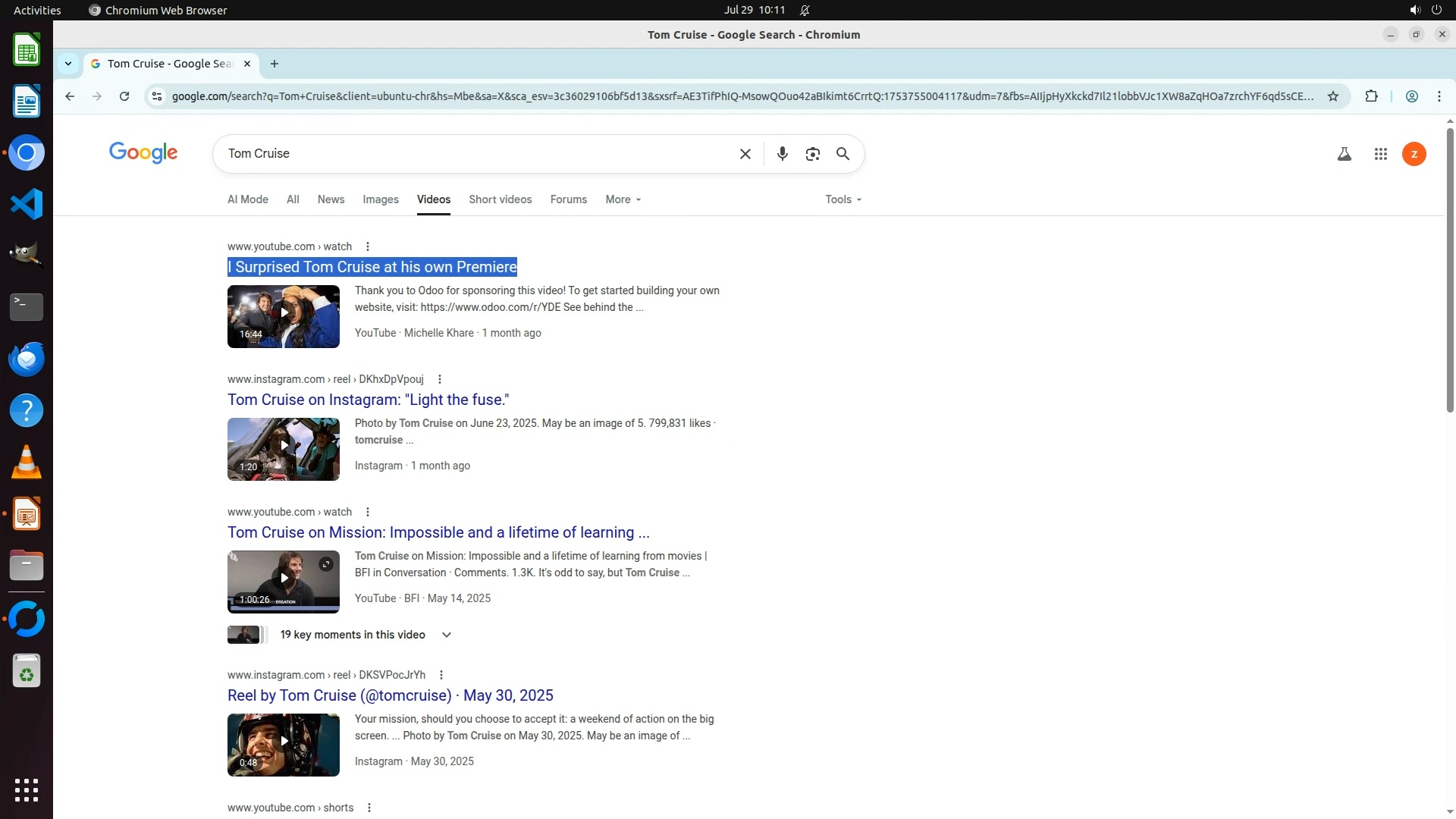The width and height of the screenshot is (1456, 819).
Task: Switch to the Images tab
Action: (x=380, y=199)
